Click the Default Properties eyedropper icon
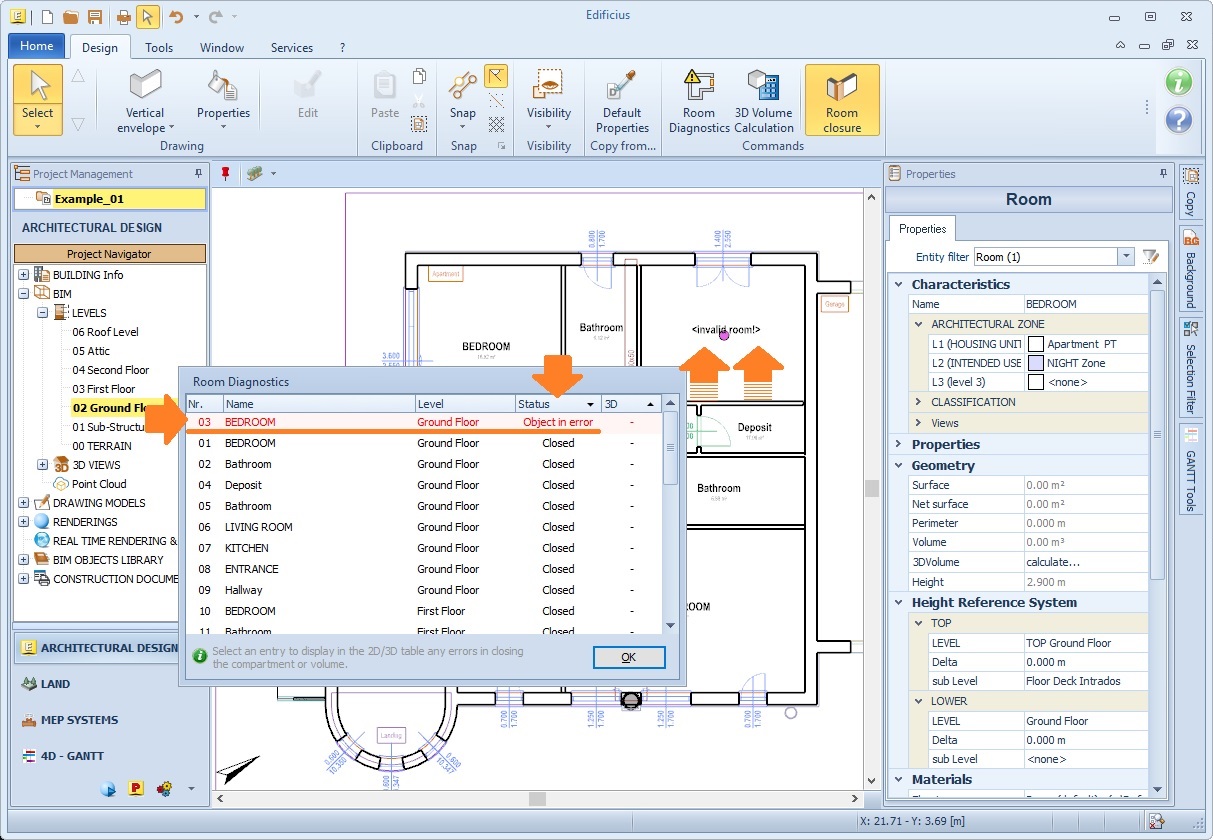1213x840 pixels. 622,86
